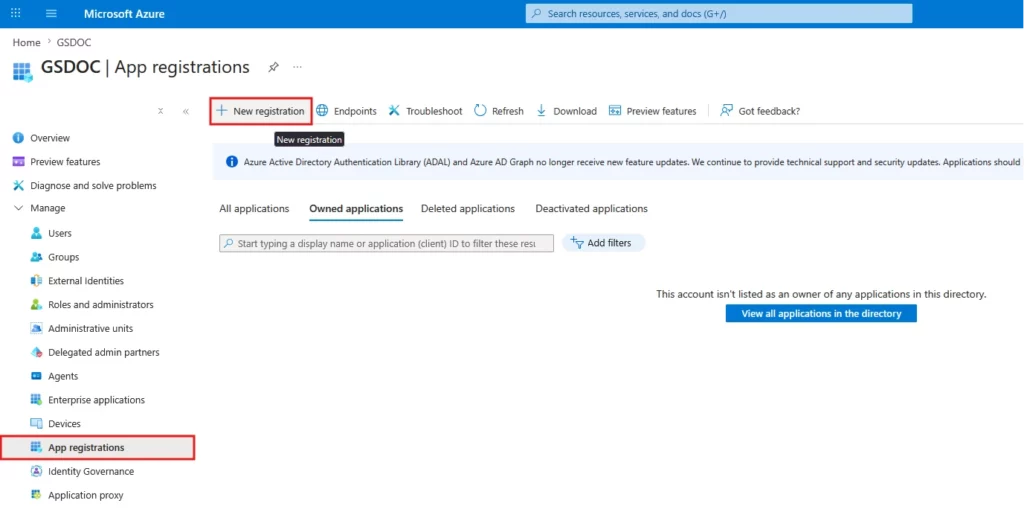The image size is (1024, 509).
Task: Open Endpoints from the toolbar
Action: (346, 111)
